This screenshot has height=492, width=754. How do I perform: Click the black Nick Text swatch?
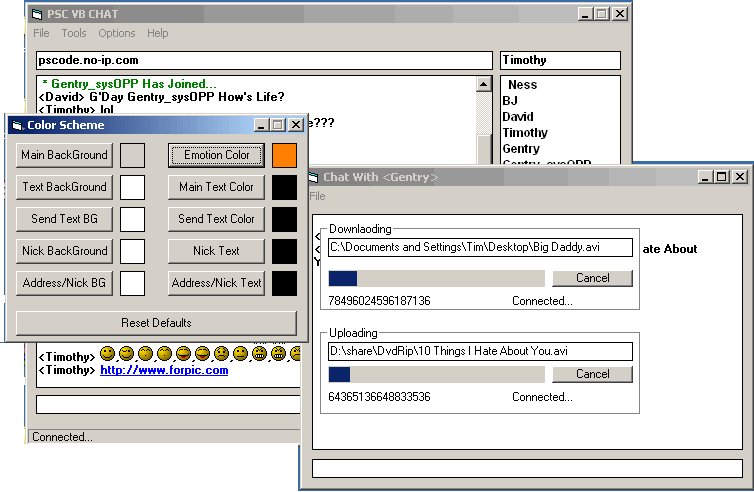coord(284,251)
